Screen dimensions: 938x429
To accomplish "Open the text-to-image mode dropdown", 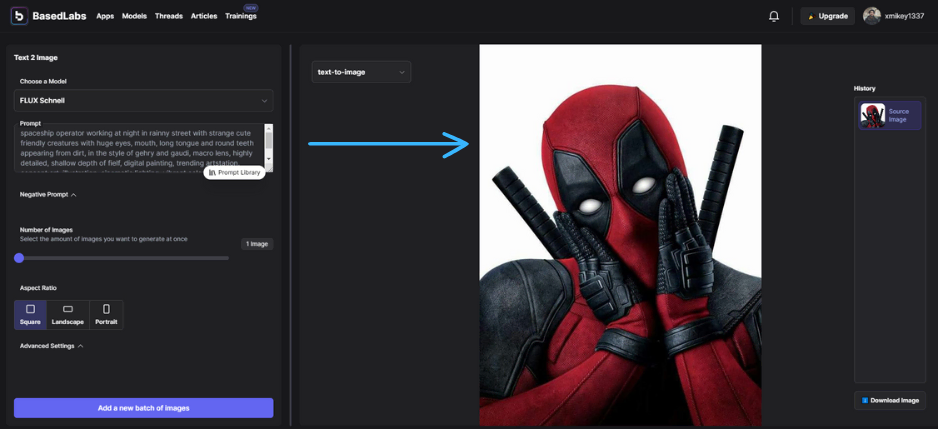I will click(361, 72).
